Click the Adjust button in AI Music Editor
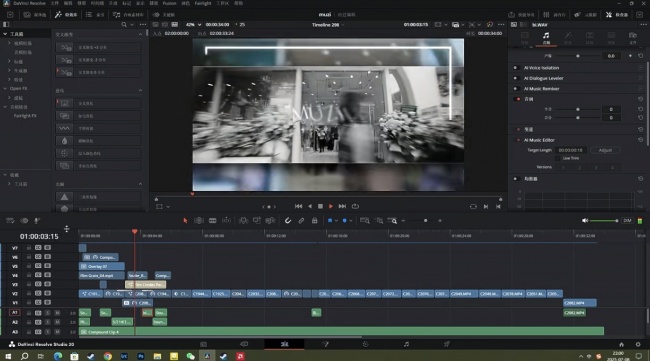The image size is (650, 361). 605,150
